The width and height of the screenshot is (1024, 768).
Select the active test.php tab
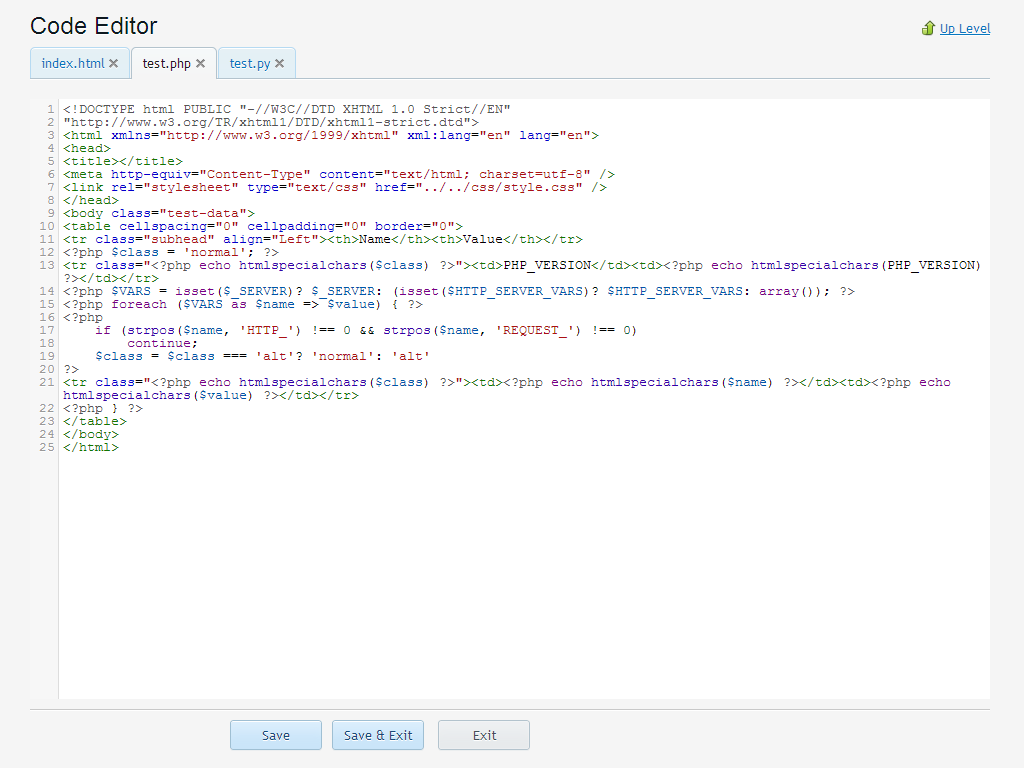coord(167,62)
